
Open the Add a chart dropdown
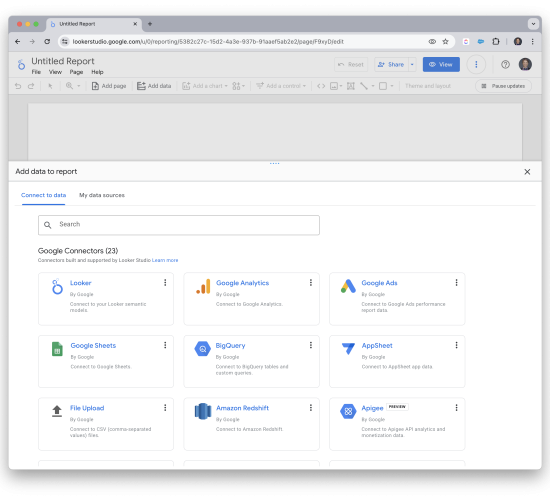205,86
